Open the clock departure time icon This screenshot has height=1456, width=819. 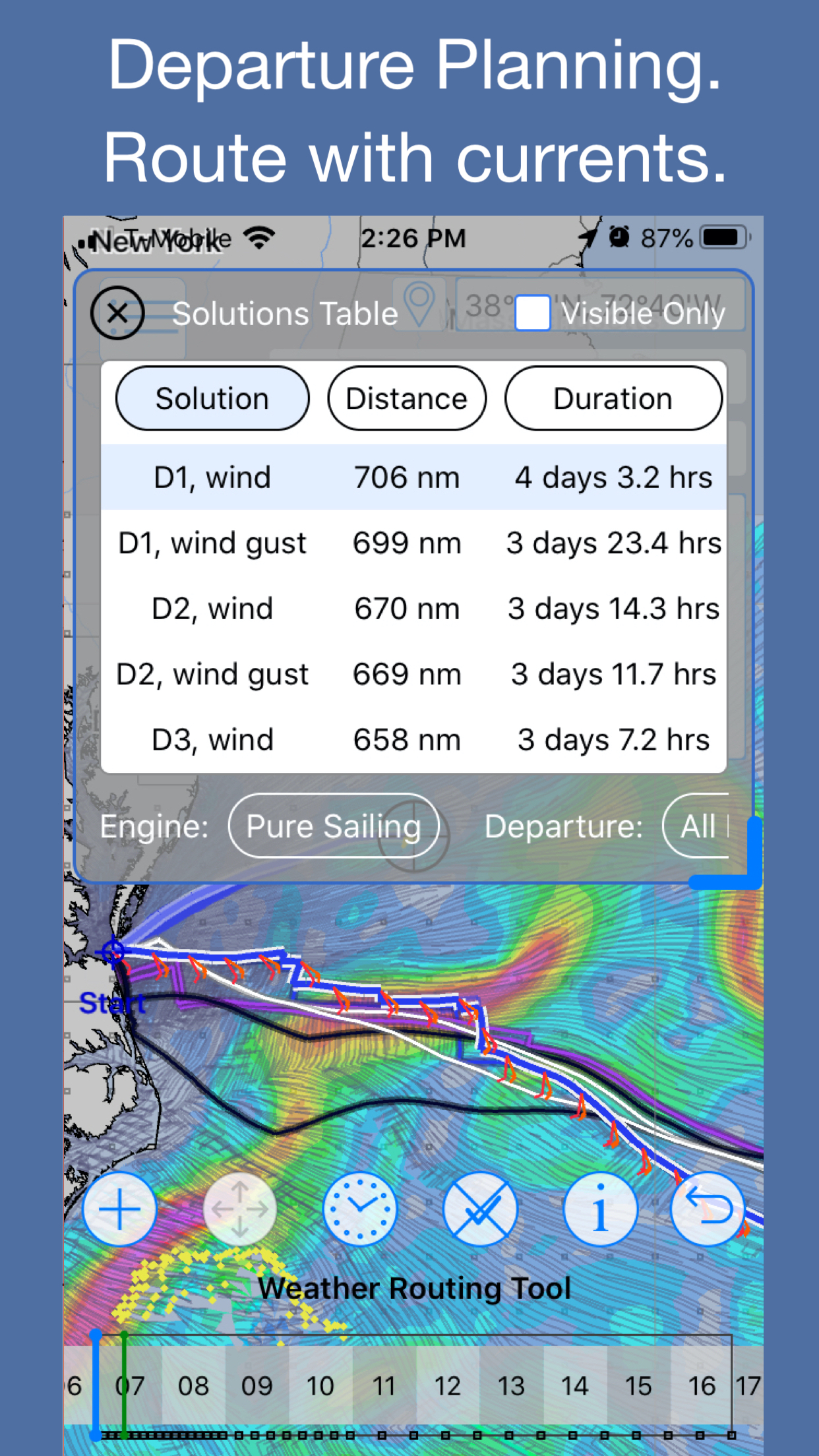coord(360,1209)
